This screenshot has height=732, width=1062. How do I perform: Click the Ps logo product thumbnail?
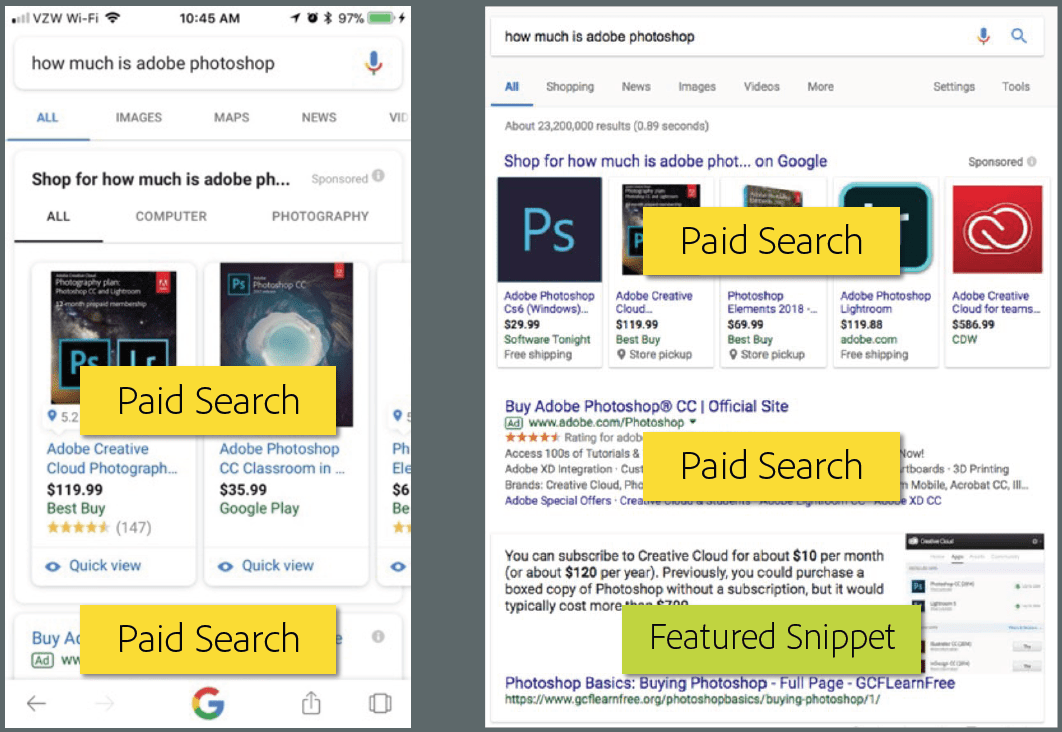point(549,230)
